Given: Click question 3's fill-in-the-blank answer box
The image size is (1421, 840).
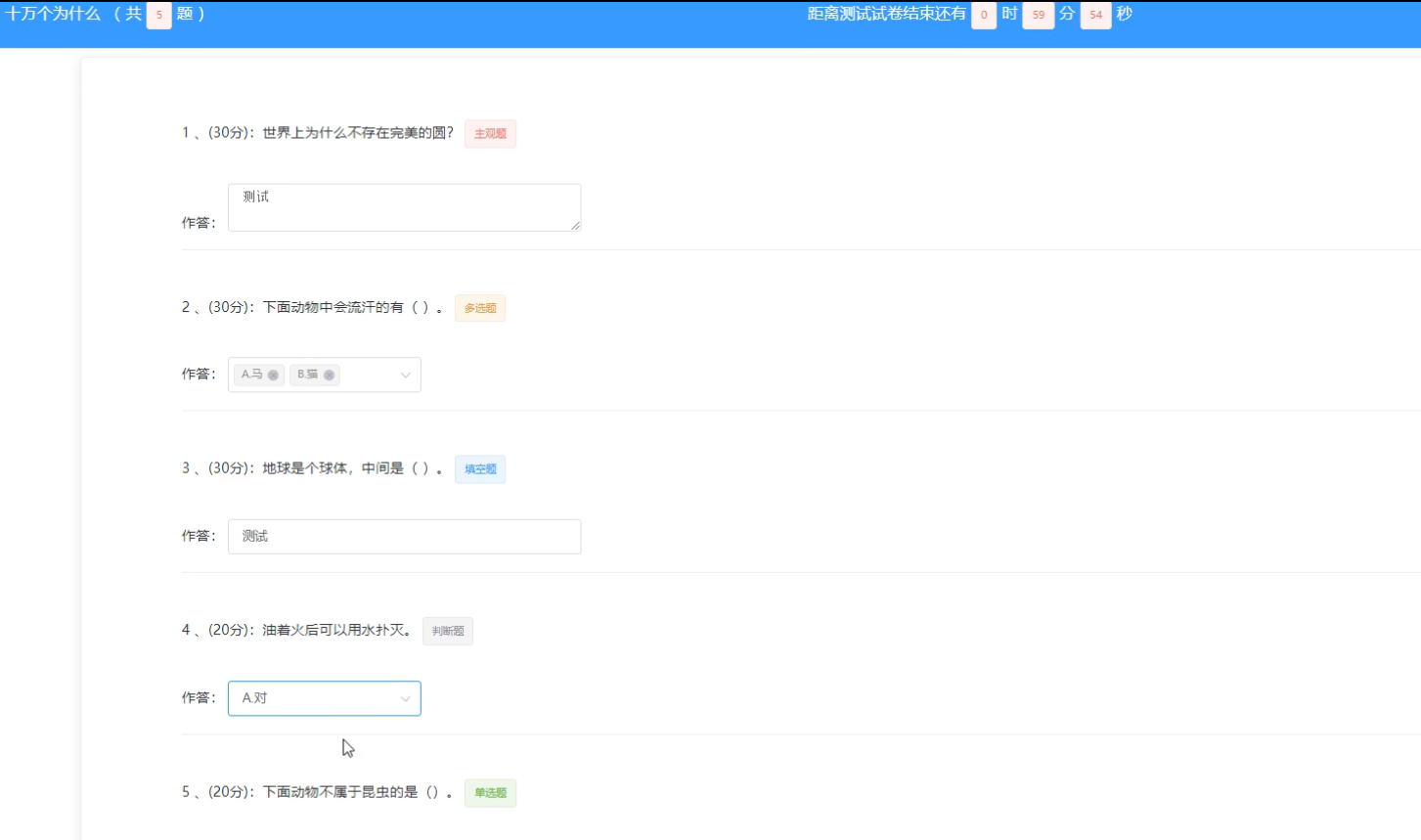Looking at the screenshot, I should point(404,536).
